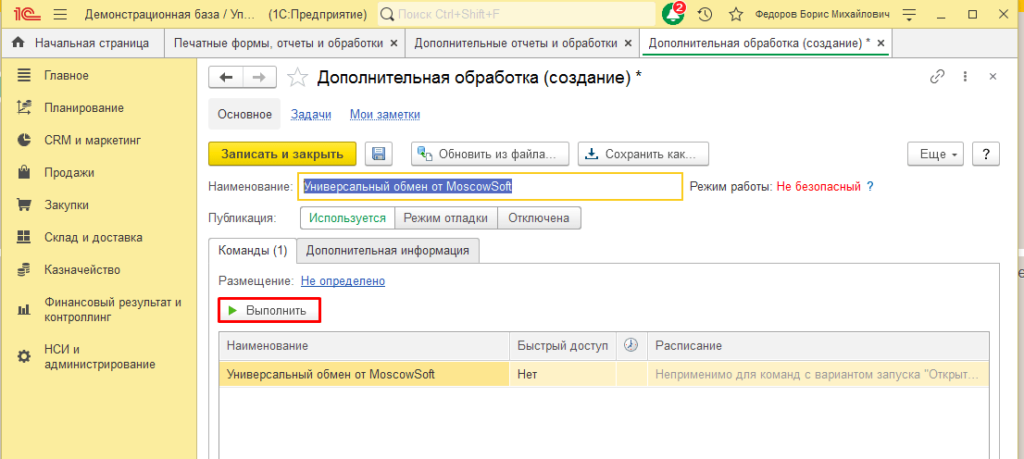Click the Режим работы help question mark
Screen dimensions: 1024x459
[869, 187]
